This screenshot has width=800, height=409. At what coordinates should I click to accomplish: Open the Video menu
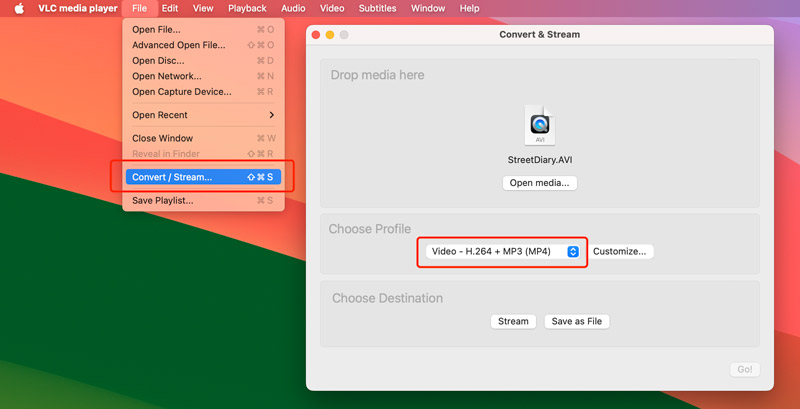(x=332, y=9)
